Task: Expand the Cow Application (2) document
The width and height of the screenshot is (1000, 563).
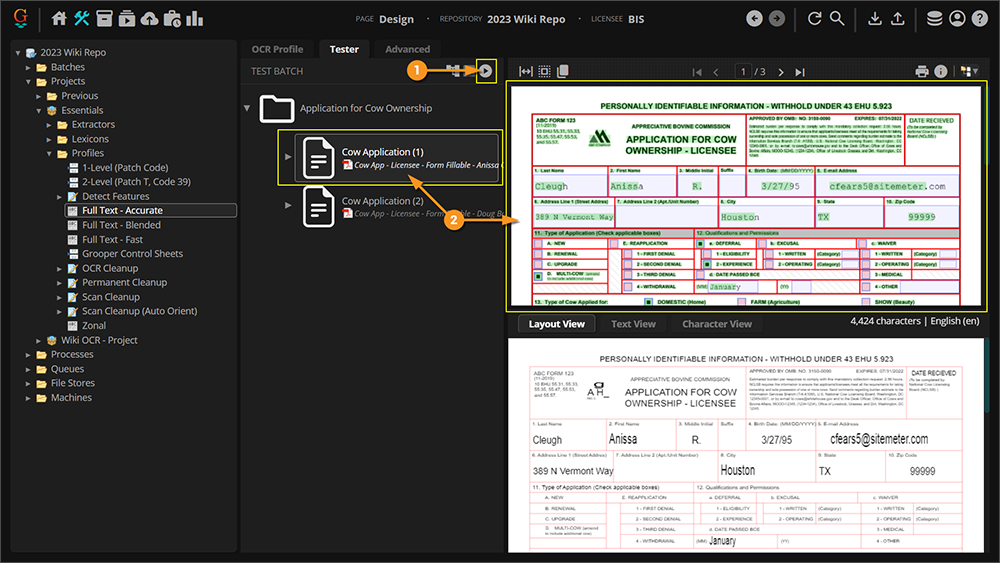Action: coord(289,206)
